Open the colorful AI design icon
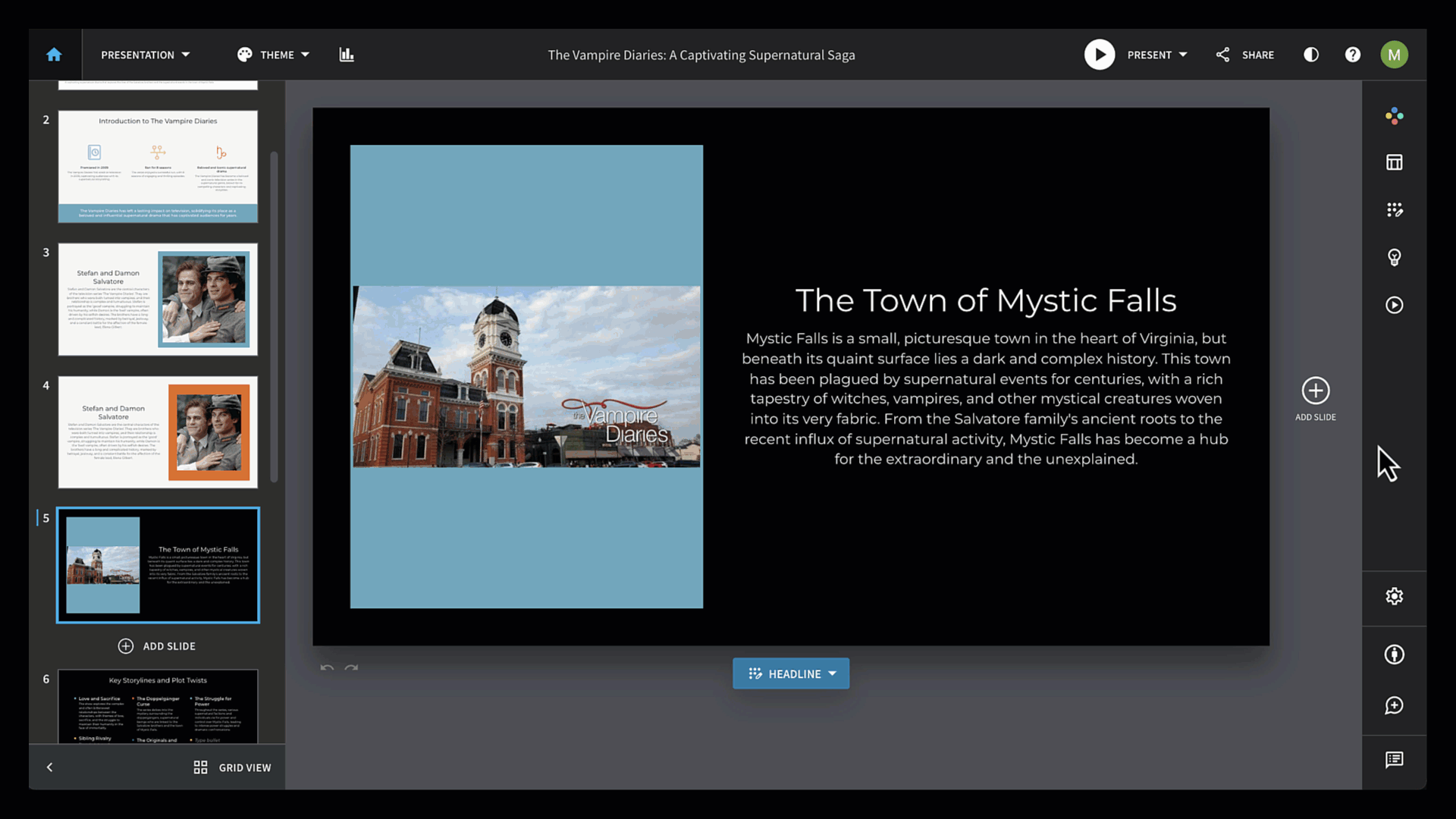 point(1394,116)
